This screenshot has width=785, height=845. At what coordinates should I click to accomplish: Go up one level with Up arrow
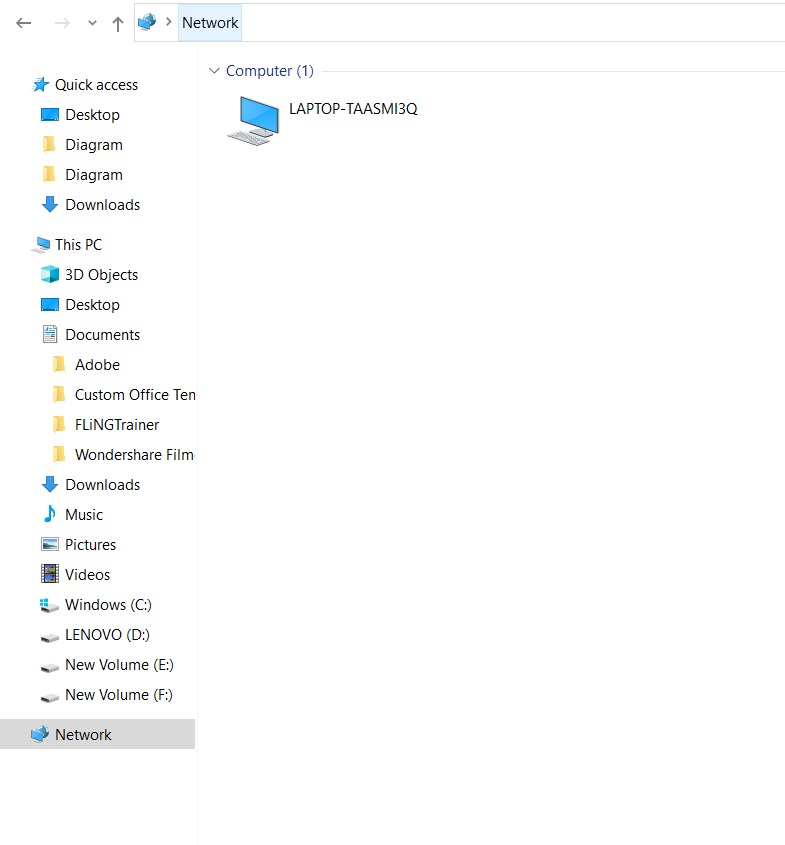point(117,22)
